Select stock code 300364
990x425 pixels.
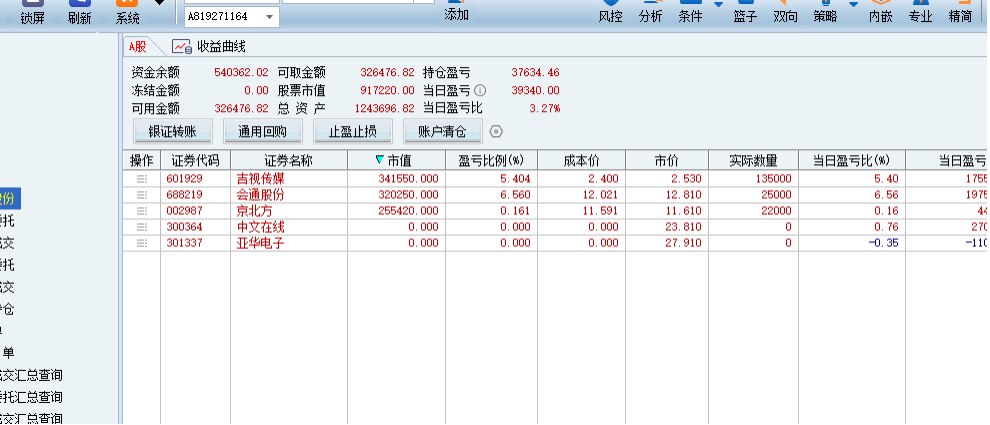(184, 227)
